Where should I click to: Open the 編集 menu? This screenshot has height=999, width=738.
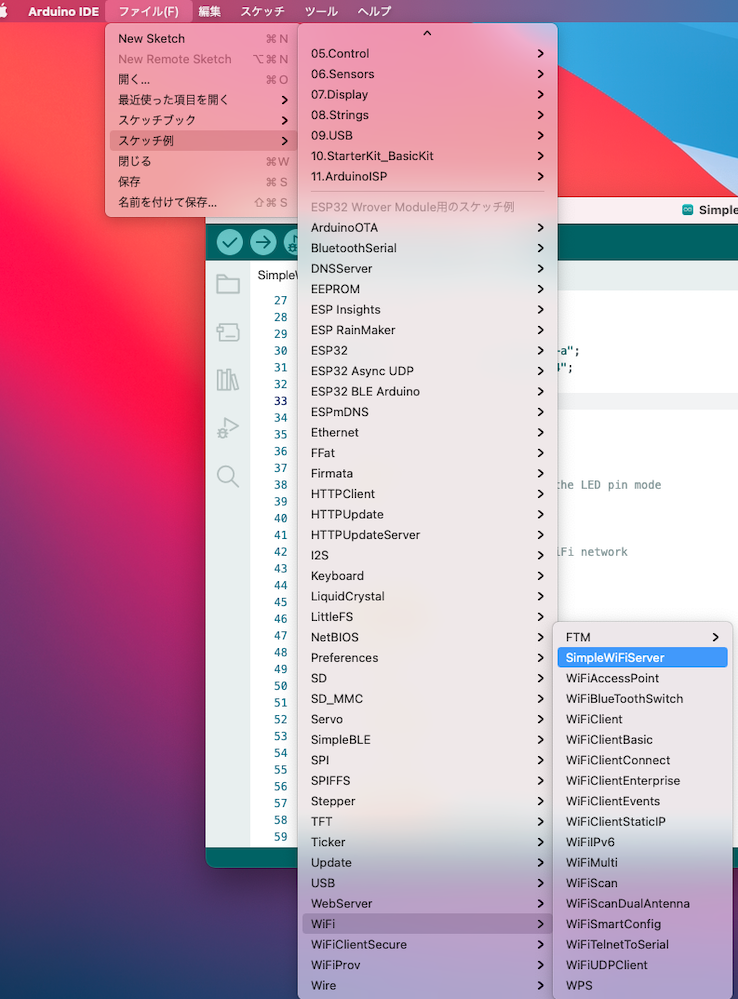click(x=209, y=11)
